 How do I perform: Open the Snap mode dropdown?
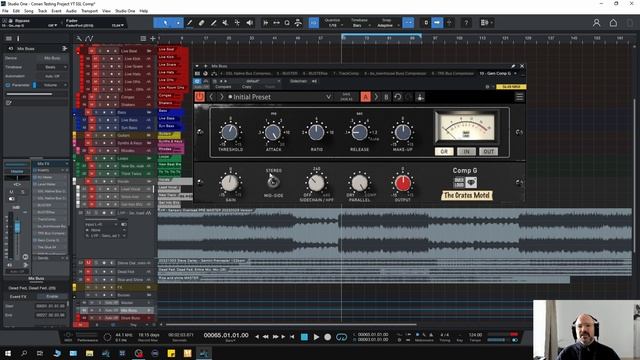(x=387, y=25)
